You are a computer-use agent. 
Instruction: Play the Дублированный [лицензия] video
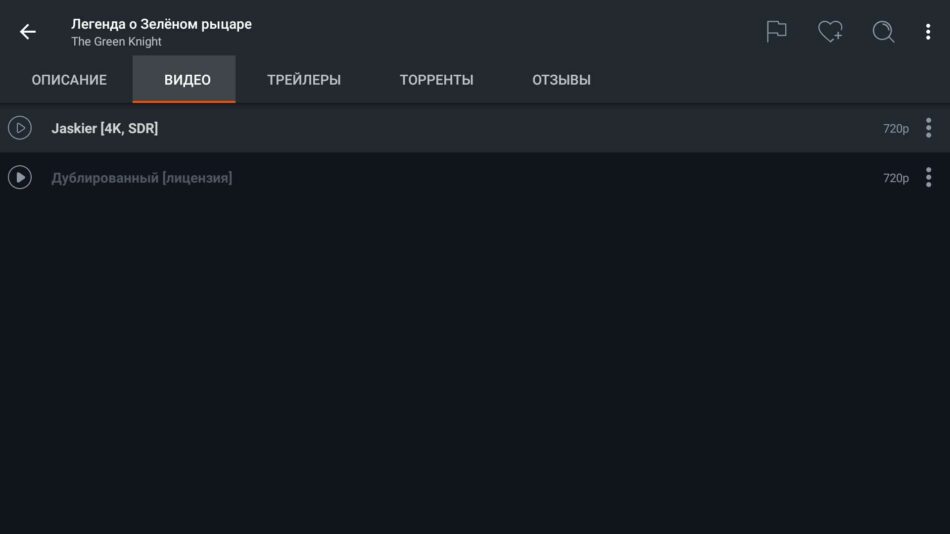pyautogui.click(x=20, y=178)
